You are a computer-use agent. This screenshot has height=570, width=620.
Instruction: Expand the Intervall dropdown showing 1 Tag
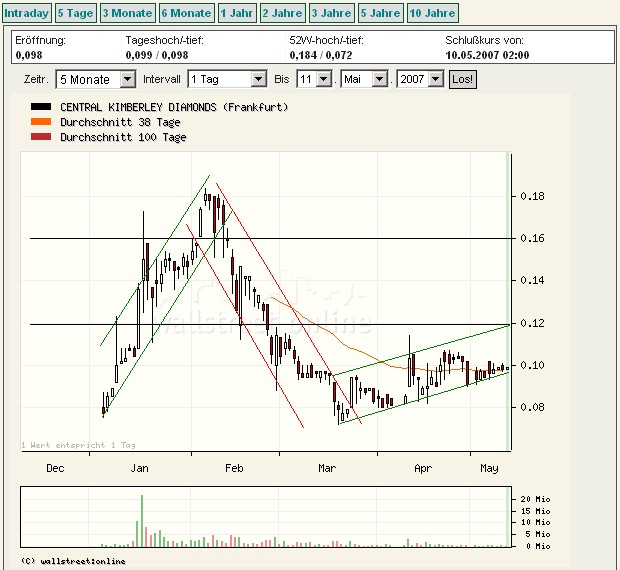coord(227,78)
